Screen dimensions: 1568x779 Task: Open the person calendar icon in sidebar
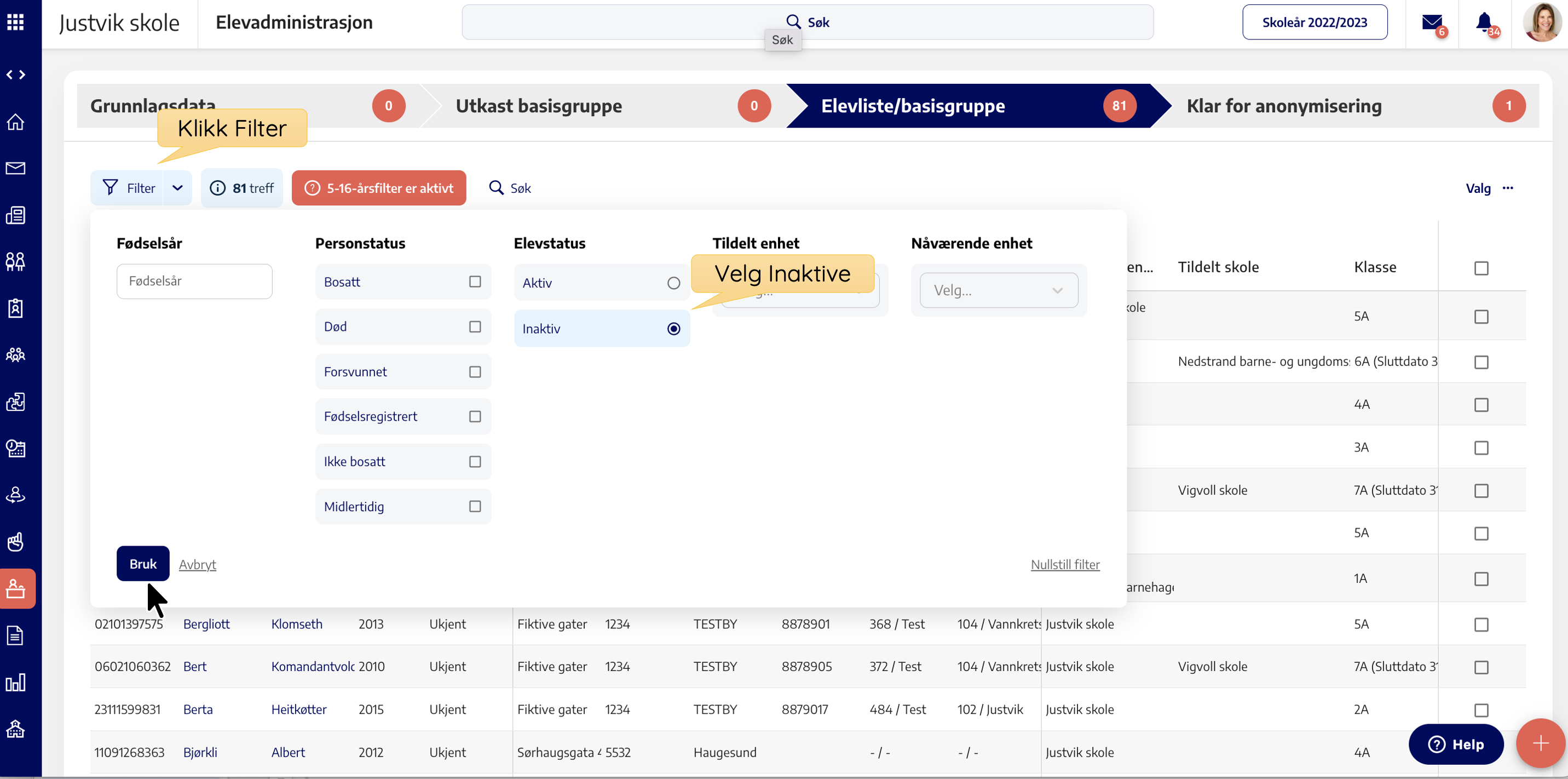(x=15, y=448)
